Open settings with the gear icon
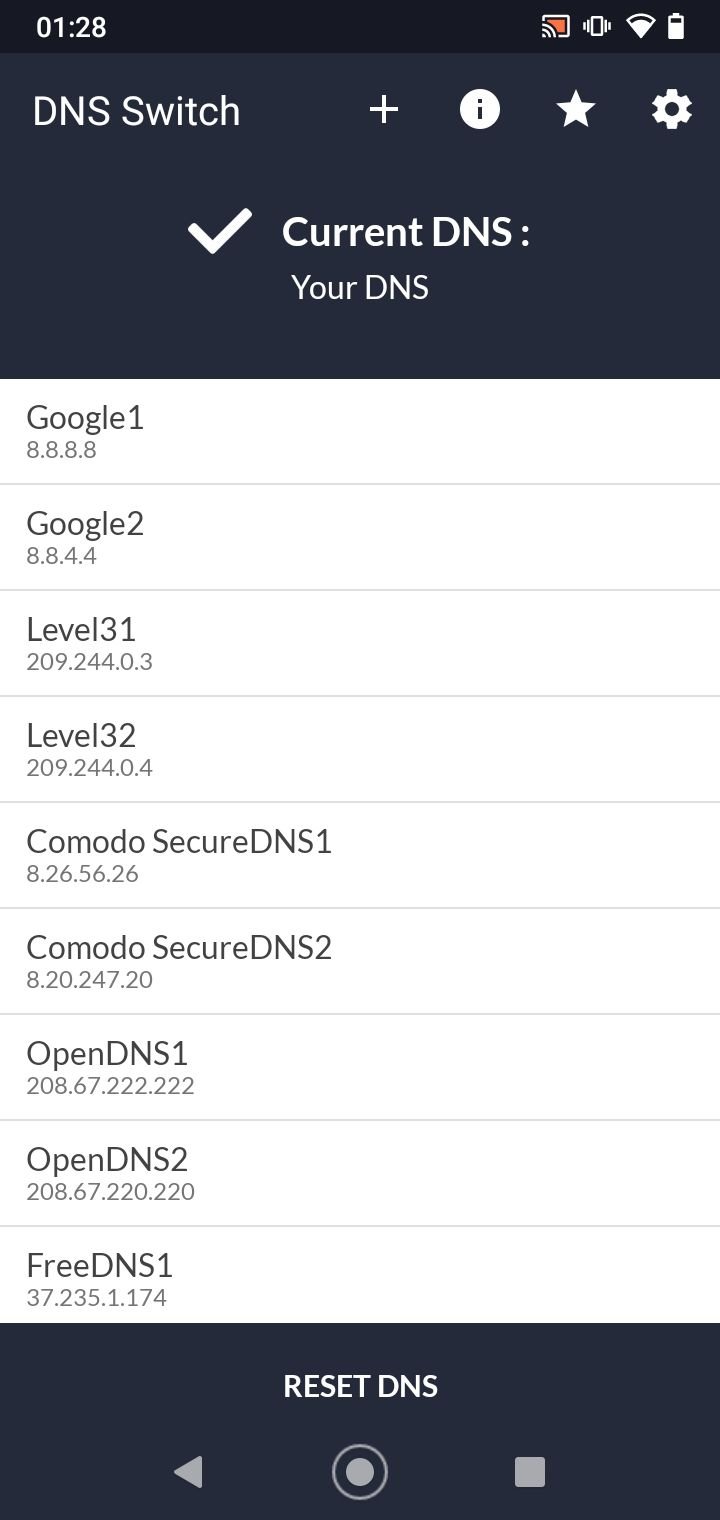Viewport: 720px width, 1520px height. (x=672, y=110)
